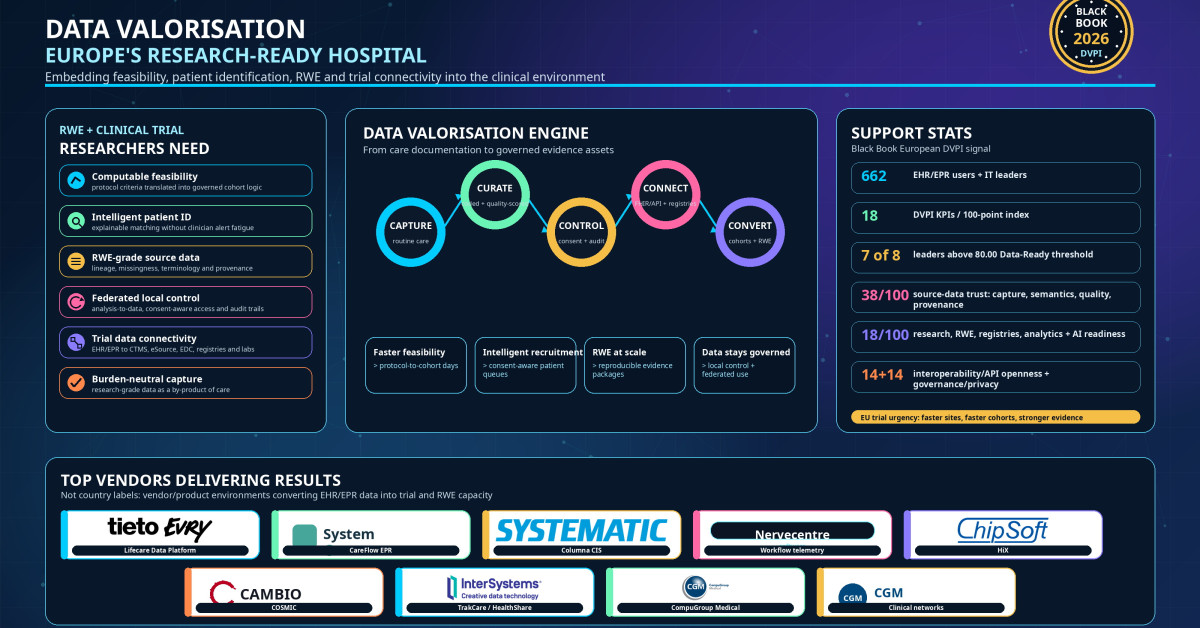The height and width of the screenshot is (628, 1200).
Task: Click the Data stays governed card
Action: (745, 365)
